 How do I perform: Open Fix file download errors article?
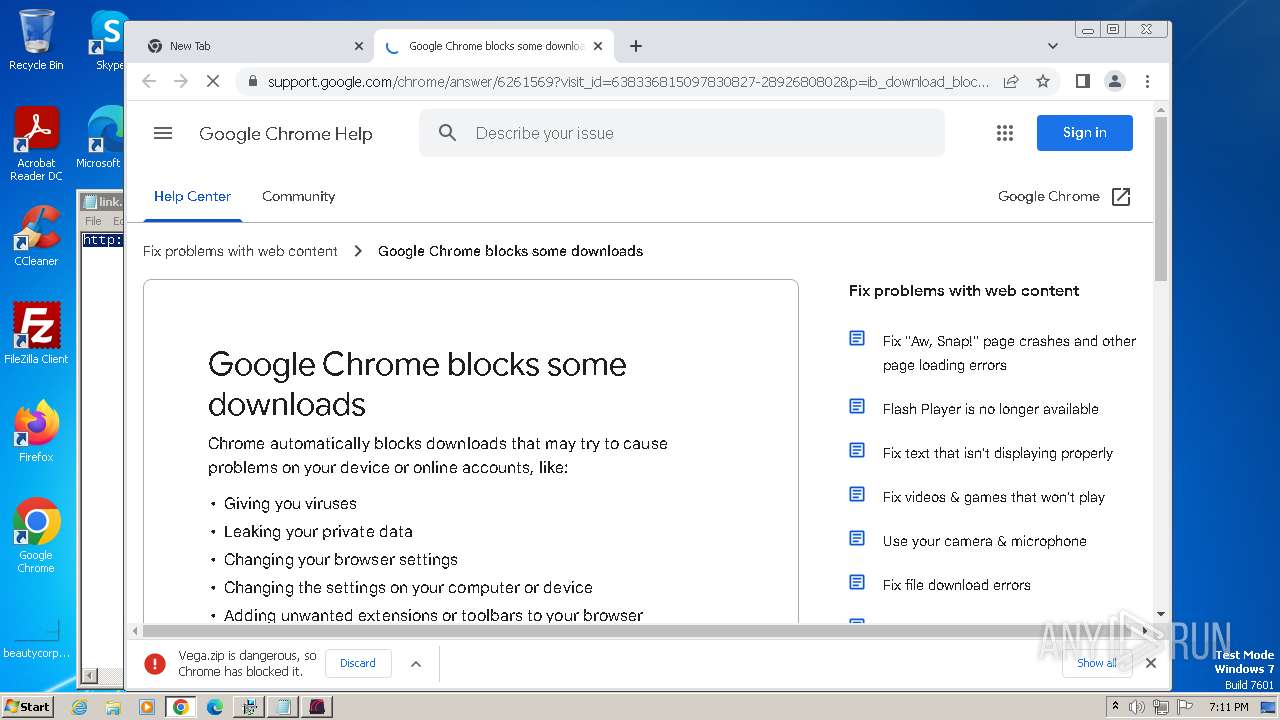pos(956,585)
